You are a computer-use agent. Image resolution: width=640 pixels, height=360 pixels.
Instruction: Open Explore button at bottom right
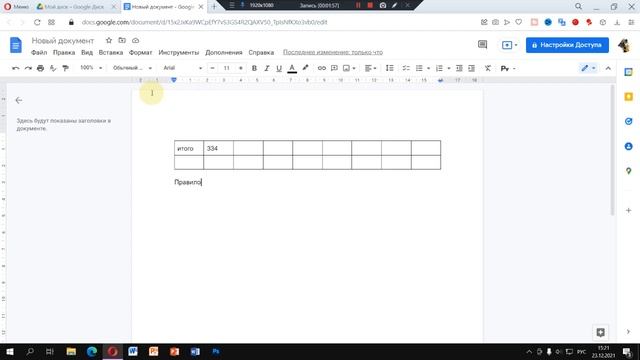click(x=600, y=332)
